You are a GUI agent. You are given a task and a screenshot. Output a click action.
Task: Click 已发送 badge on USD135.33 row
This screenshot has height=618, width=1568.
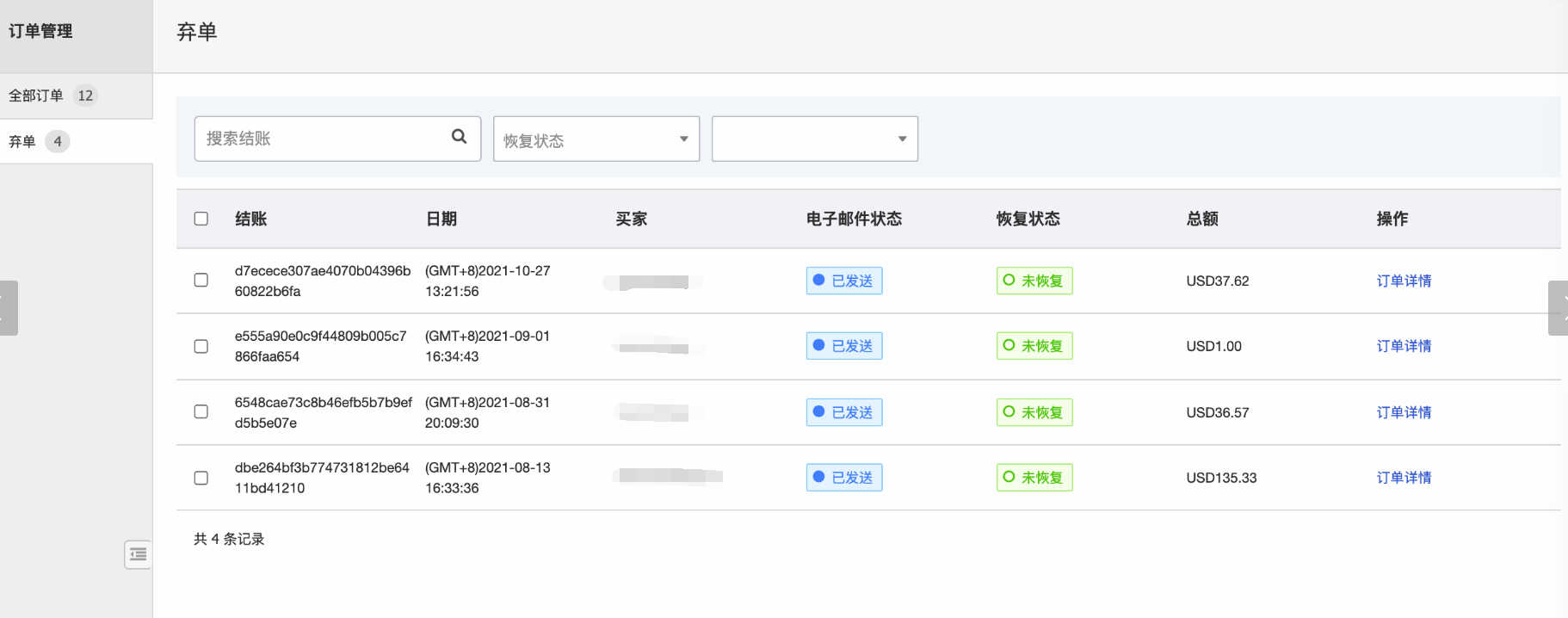(x=843, y=478)
